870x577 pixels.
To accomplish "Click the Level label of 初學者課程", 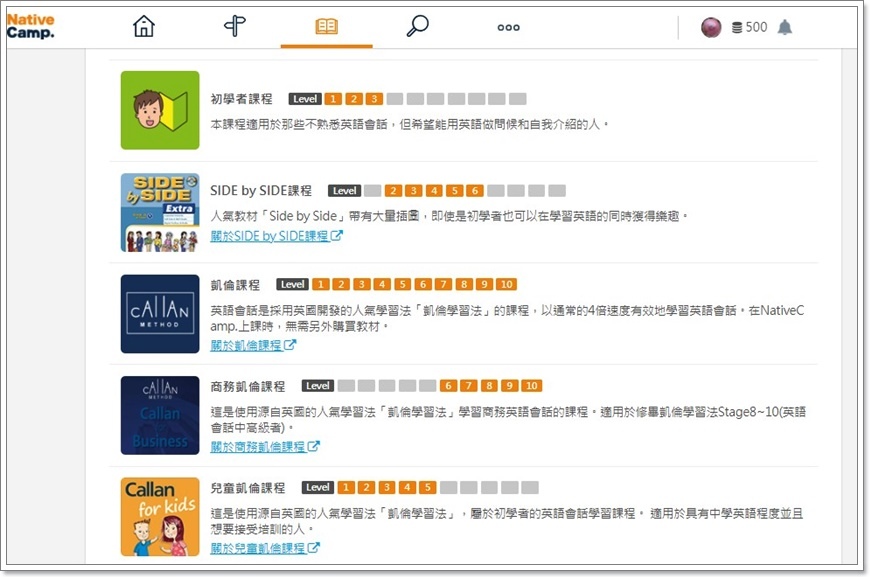I will click(x=305, y=99).
